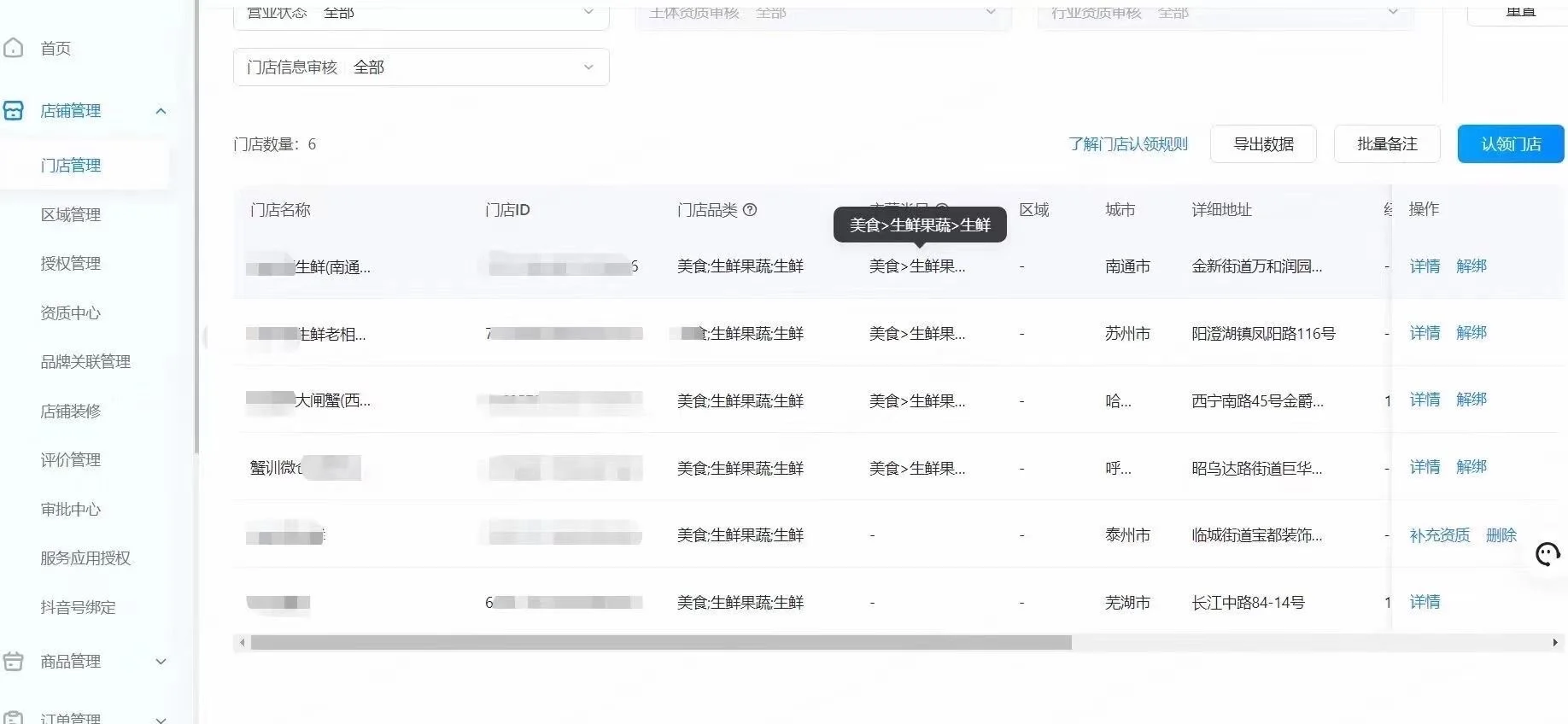1568x724 pixels.
Task: Click the 昭乌达路街道巨华... address cell
Action: tap(1256, 468)
